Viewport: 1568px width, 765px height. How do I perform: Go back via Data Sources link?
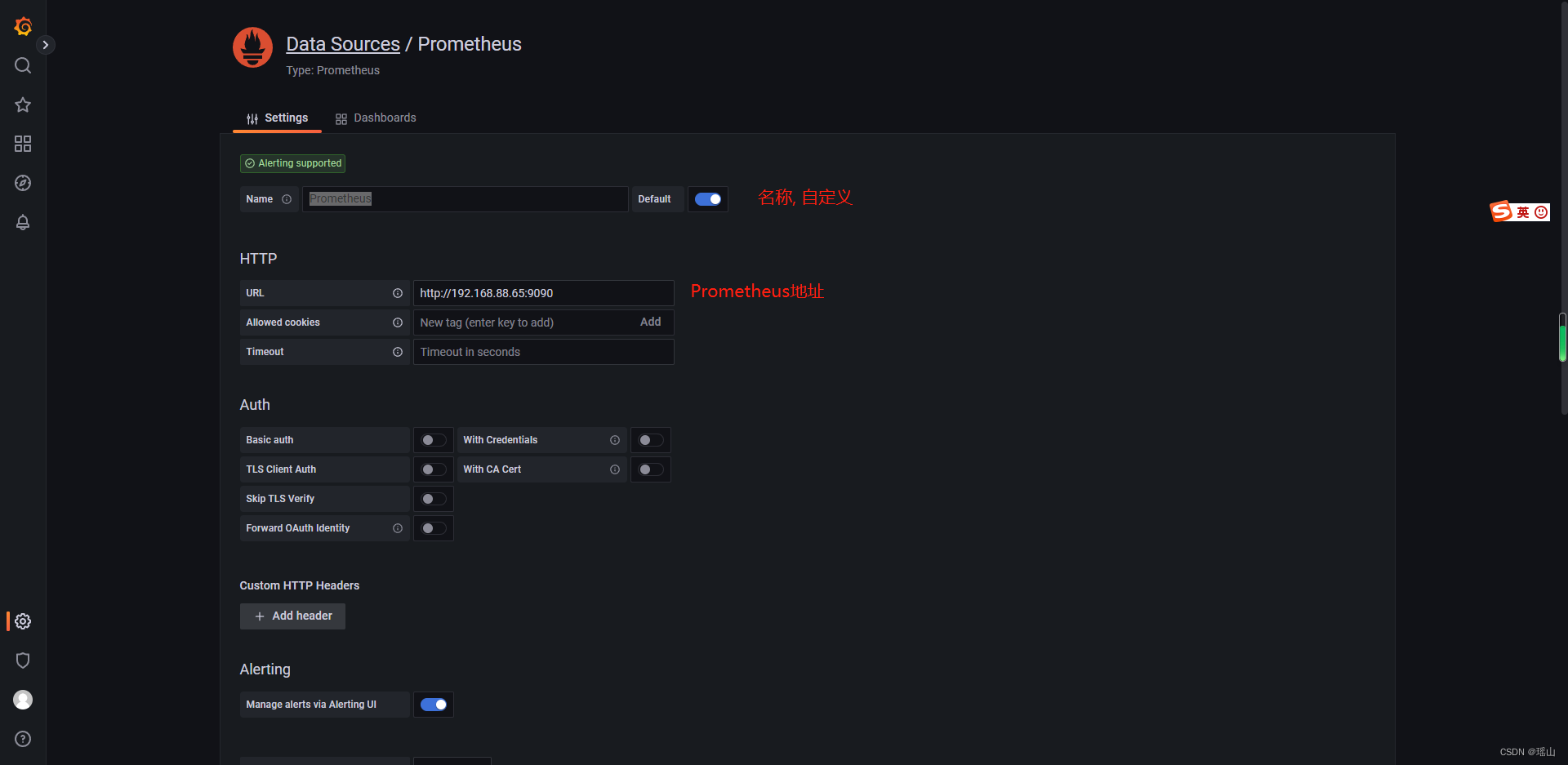343,44
